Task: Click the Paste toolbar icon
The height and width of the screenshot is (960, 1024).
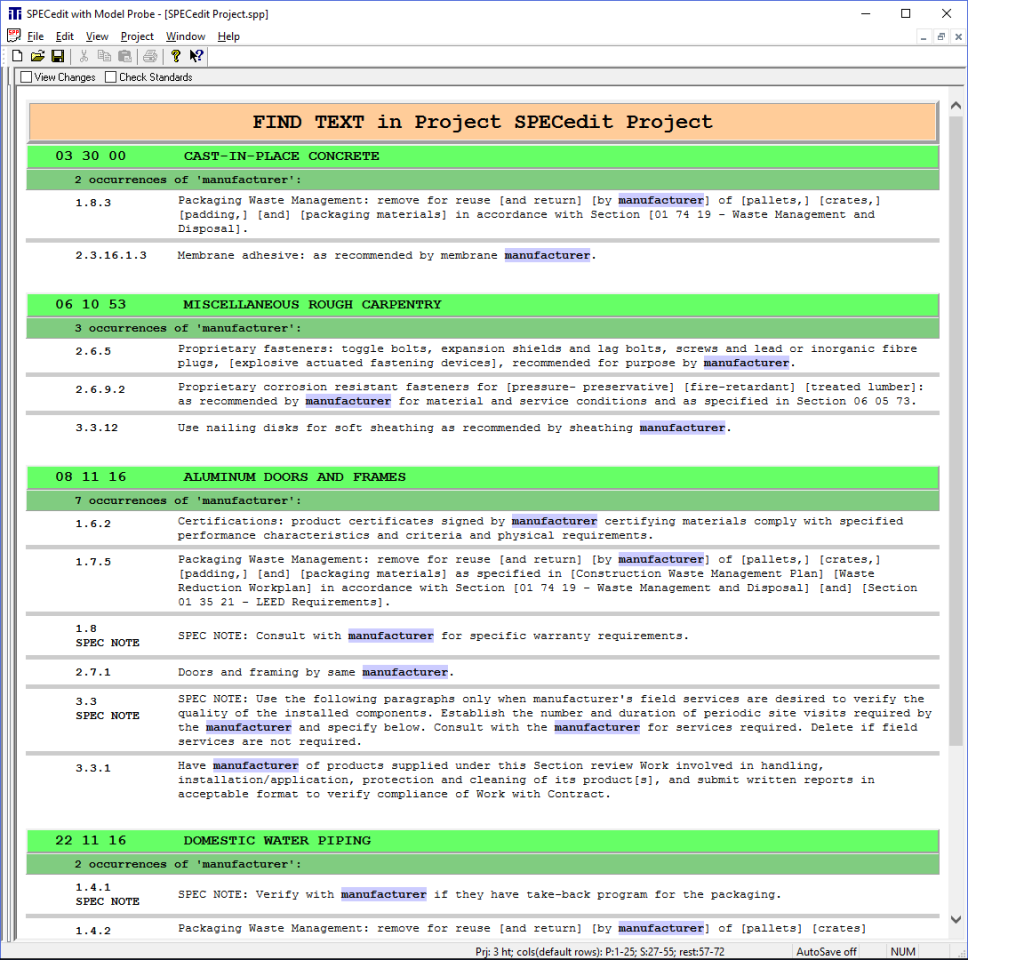Action: [x=125, y=56]
